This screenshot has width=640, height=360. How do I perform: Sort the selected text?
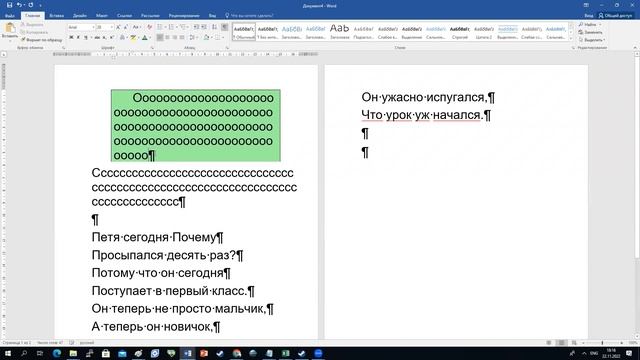click(214, 27)
